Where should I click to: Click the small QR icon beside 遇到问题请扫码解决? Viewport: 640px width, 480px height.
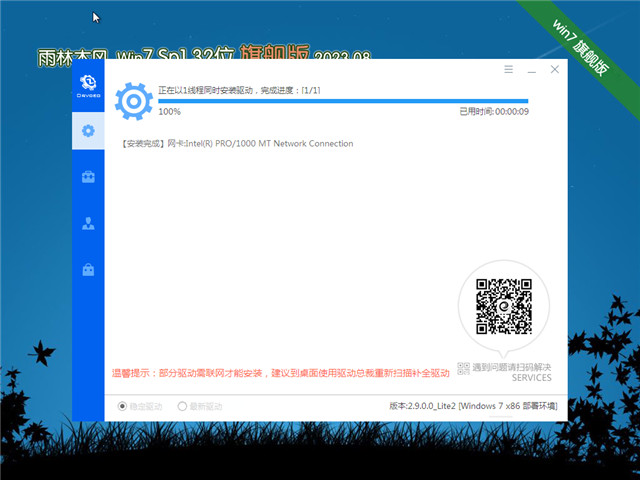(463, 368)
